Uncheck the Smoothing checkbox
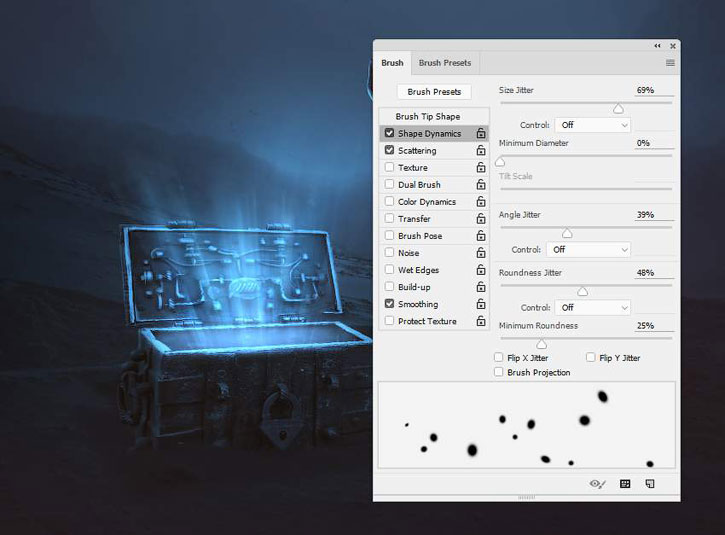725x535 pixels. pyautogui.click(x=389, y=304)
